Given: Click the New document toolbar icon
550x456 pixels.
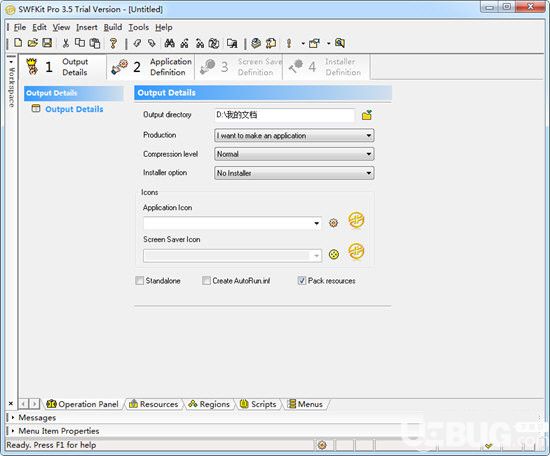Looking at the screenshot, I should [18, 43].
